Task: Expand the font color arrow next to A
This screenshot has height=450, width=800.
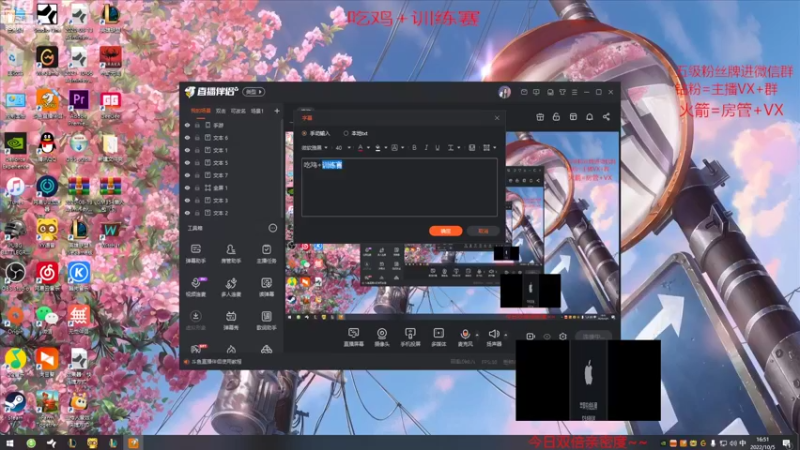Action: pos(368,148)
